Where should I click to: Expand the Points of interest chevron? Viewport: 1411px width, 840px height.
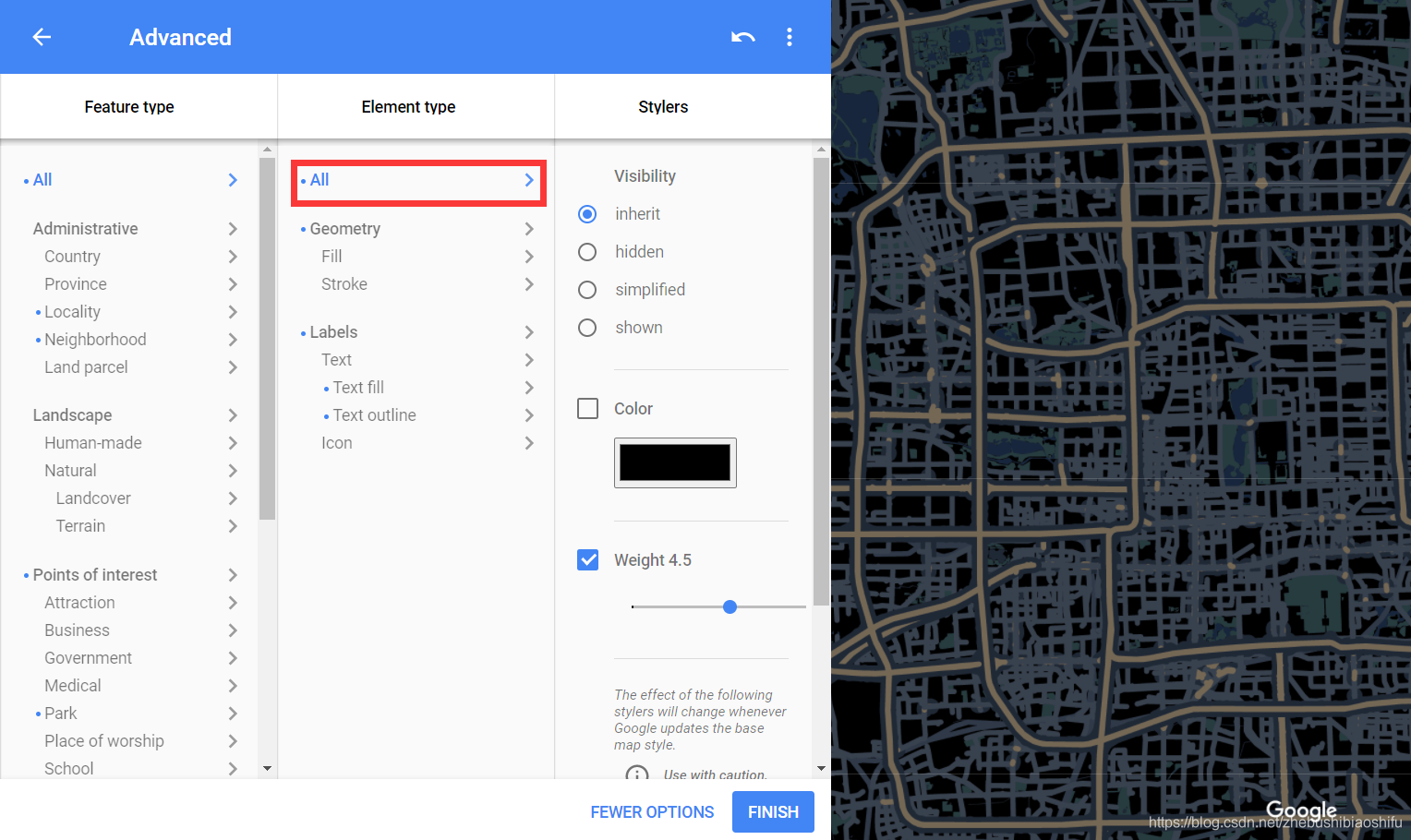(x=233, y=575)
